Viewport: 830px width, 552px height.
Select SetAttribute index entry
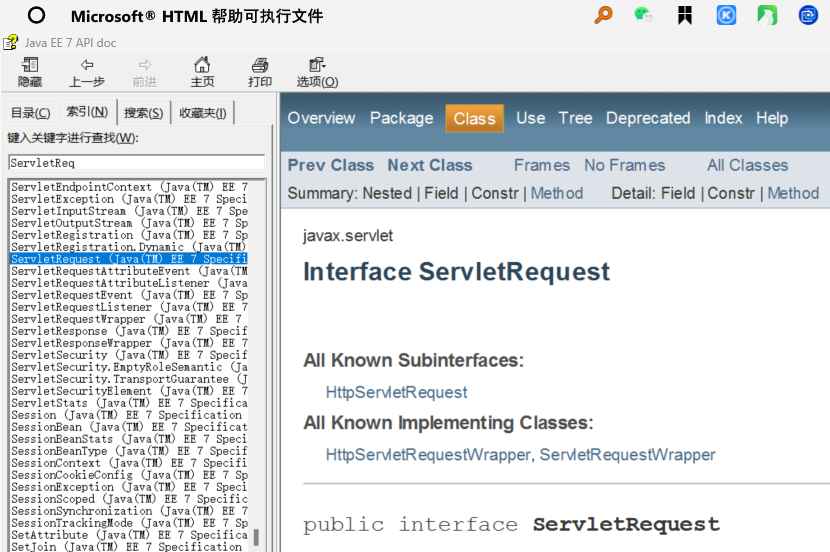129,535
